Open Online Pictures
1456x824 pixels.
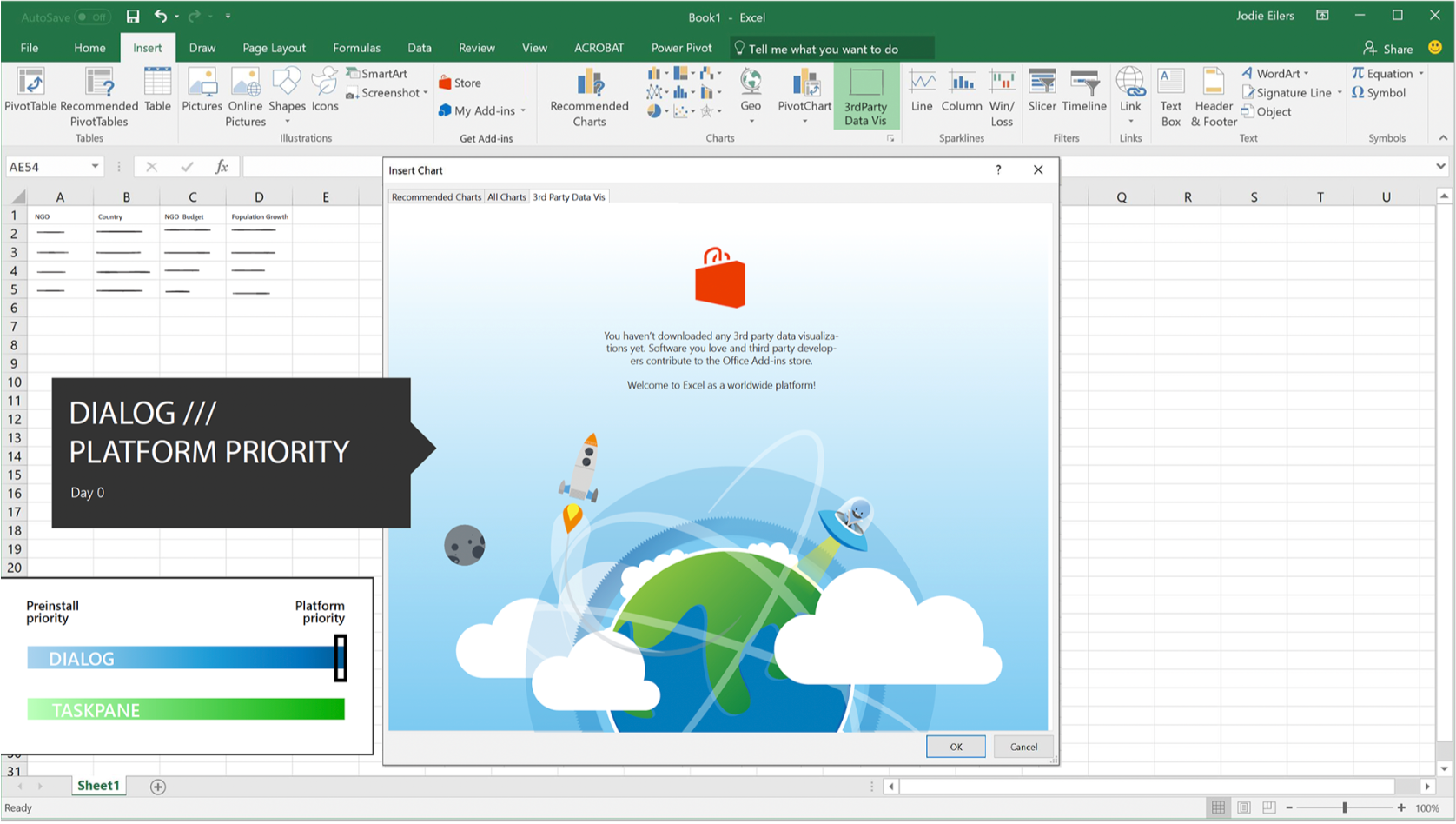pyautogui.click(x=245, y=97)
